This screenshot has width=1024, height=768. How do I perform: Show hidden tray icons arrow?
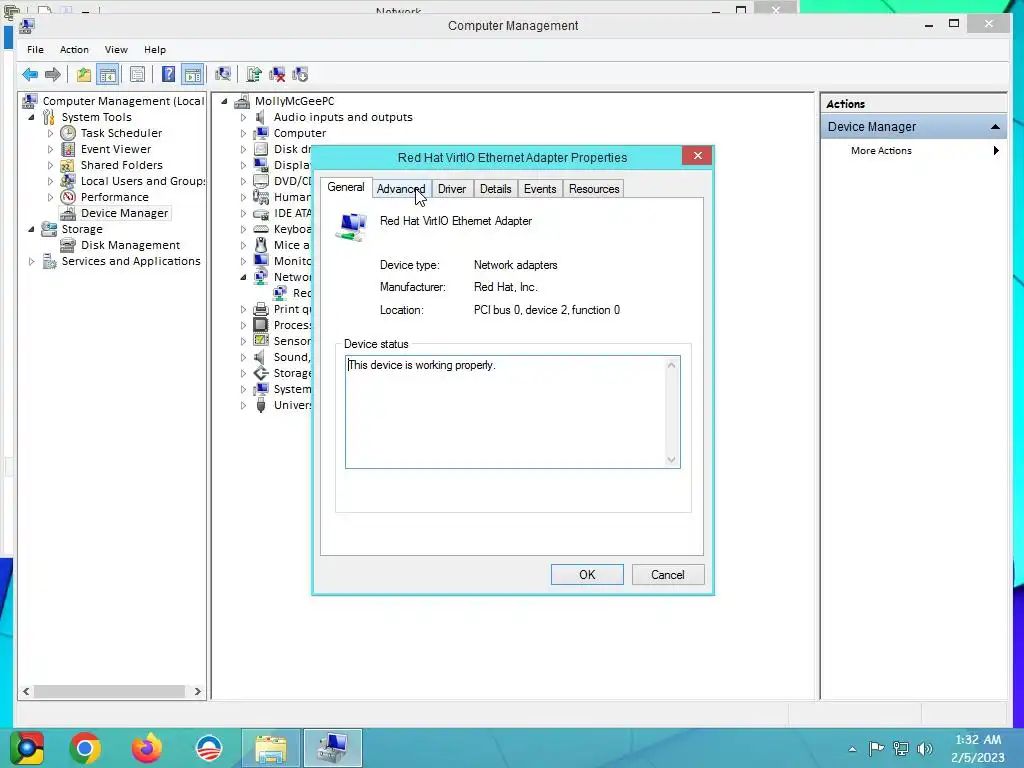pos(852,749)
